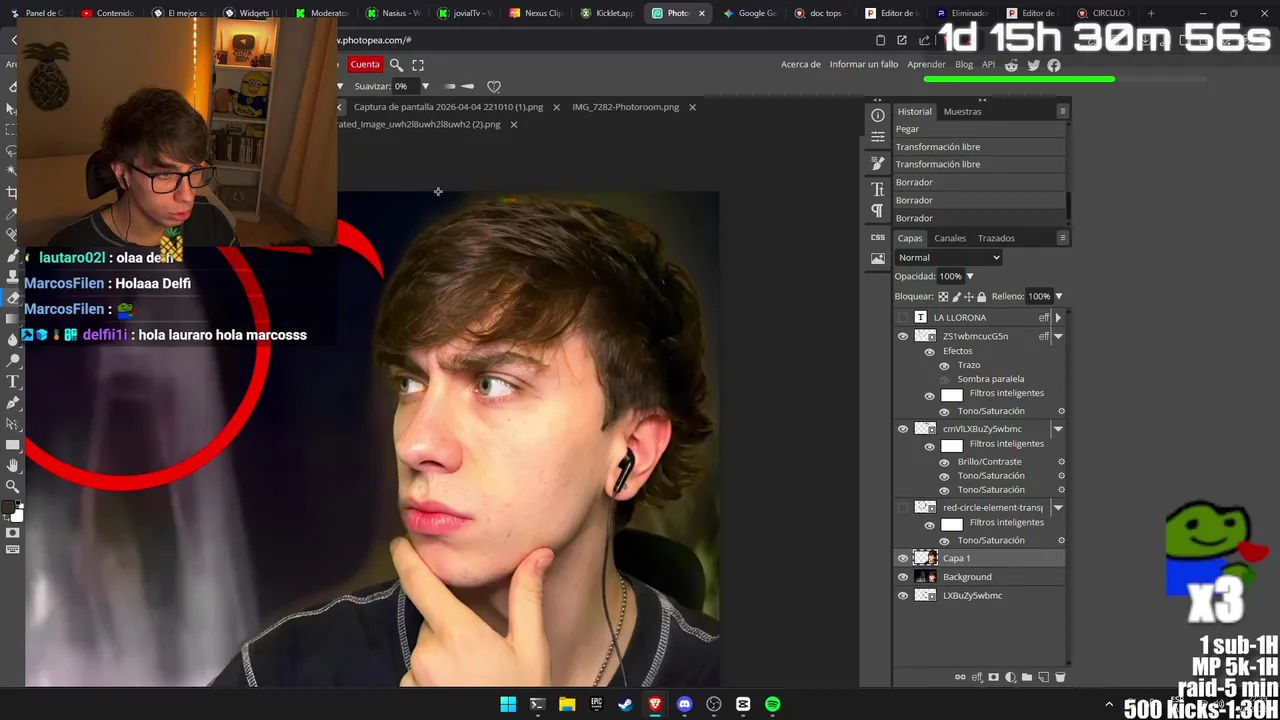Toggle lock transparent pixels checker icon
The width and height of the screenshot is (1280, 720).
pyautogui.click(x=943, y=296)
